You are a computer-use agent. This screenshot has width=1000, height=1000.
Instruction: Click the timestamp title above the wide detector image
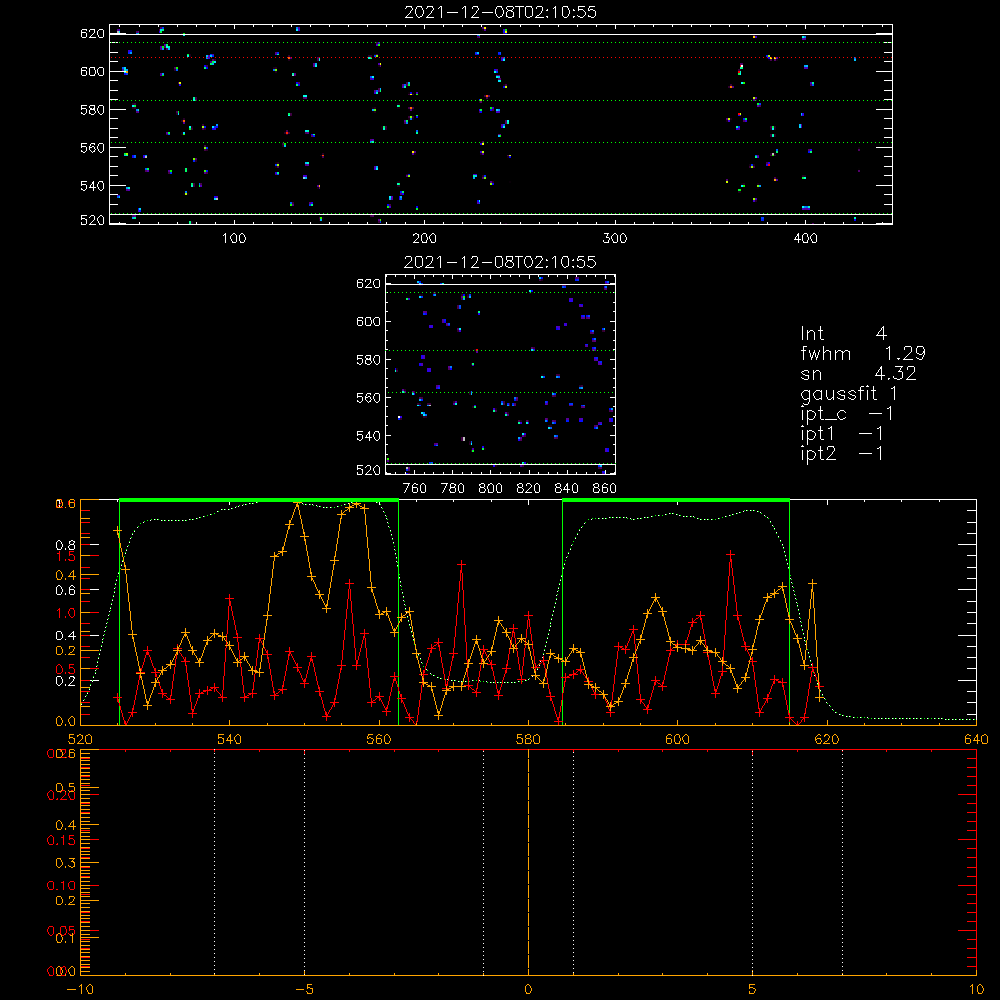[x=500, y=12]
